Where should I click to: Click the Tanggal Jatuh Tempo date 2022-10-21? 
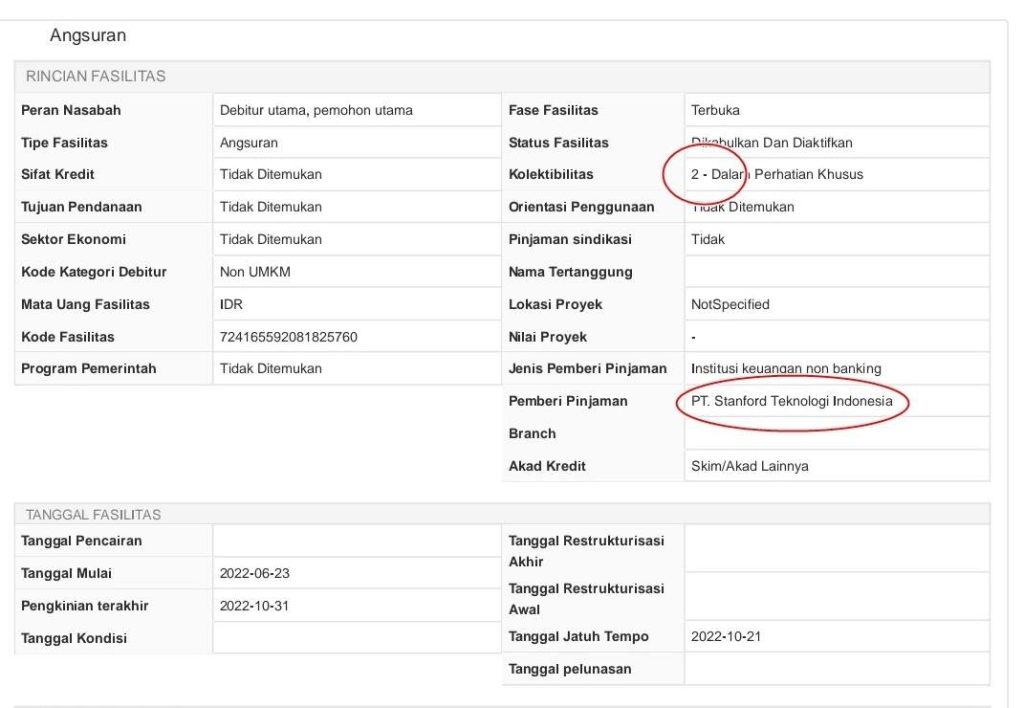click(726, 636)
